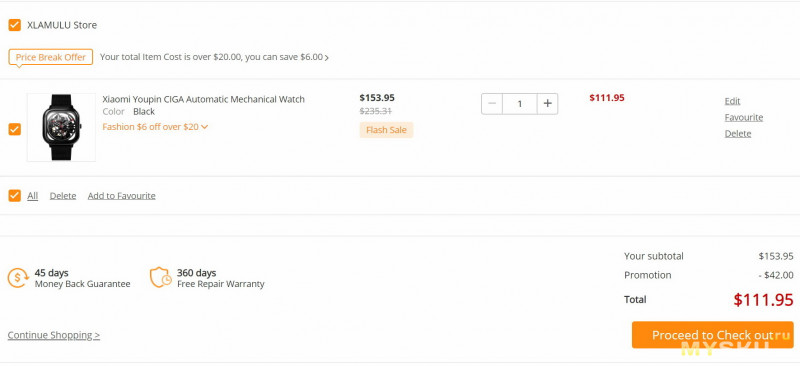Click the Price Break Offer tag
The height and width of the screenshot is (366, 800).
[51, 57]
